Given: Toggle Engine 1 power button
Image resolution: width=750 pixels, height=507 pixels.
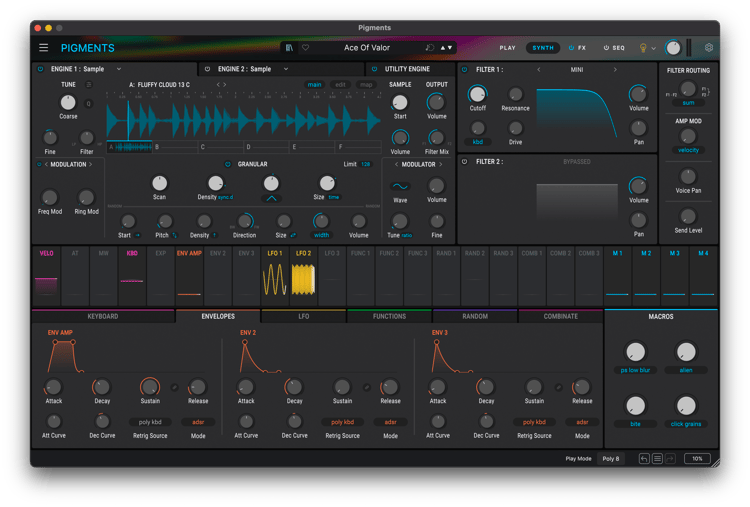Looking at the screenshot, I should 41,69.
